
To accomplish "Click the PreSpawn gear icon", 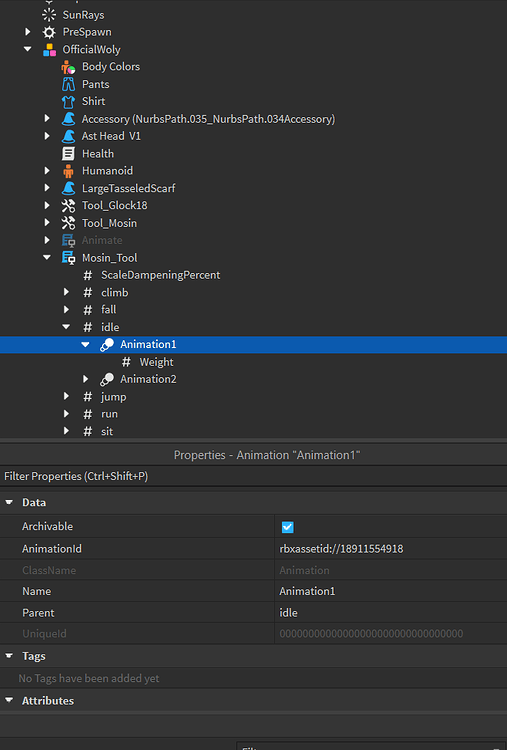I will tap(49, 32).
